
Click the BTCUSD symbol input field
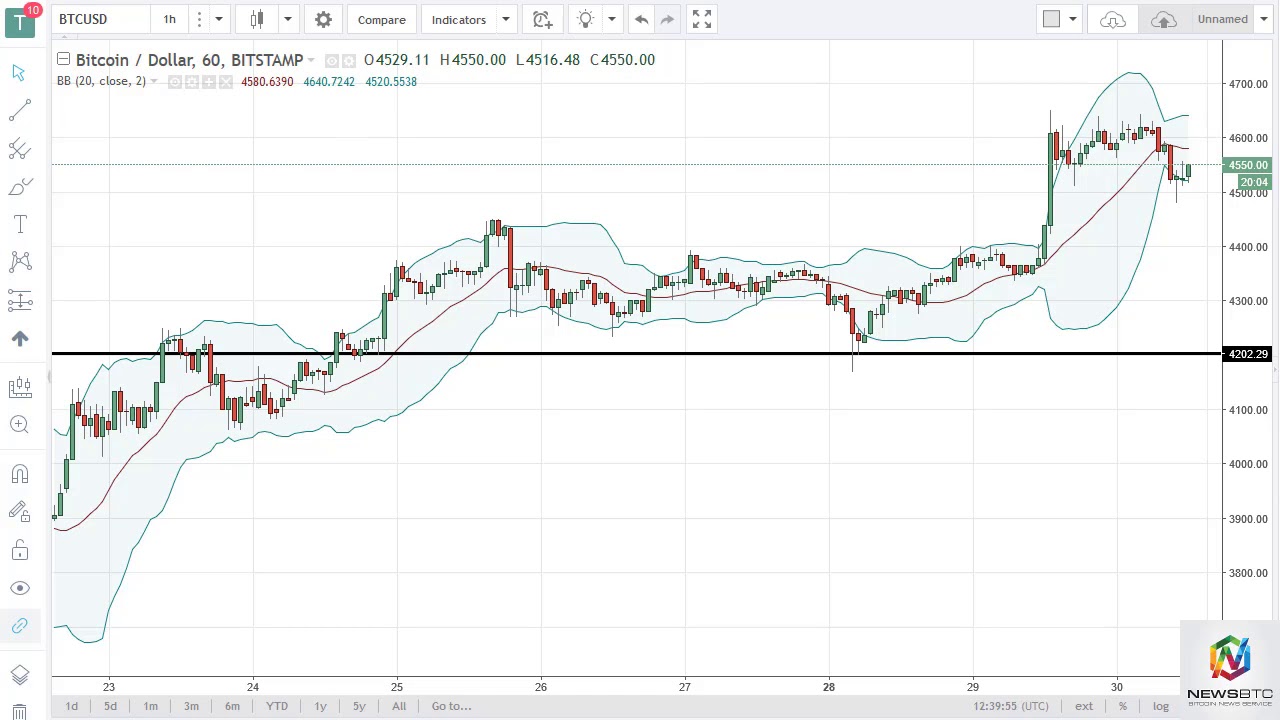[100, 19]
